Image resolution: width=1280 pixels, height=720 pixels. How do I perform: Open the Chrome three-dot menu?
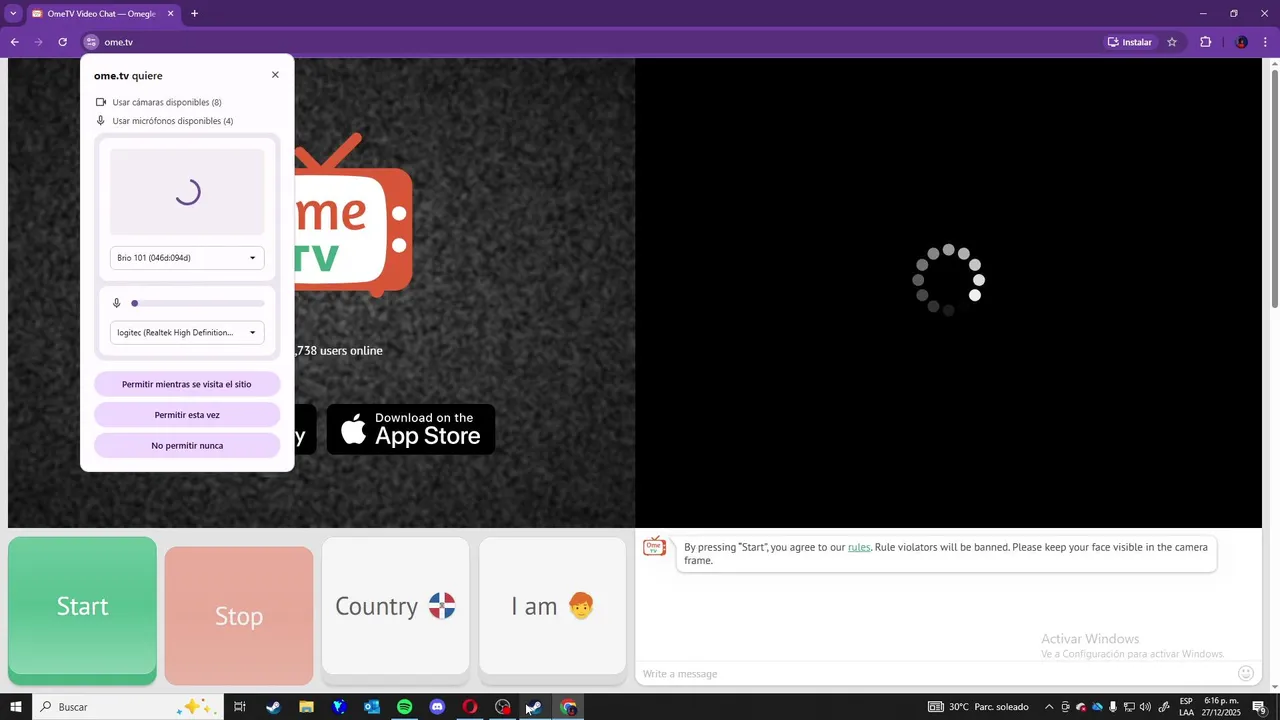click(1266, 42)
